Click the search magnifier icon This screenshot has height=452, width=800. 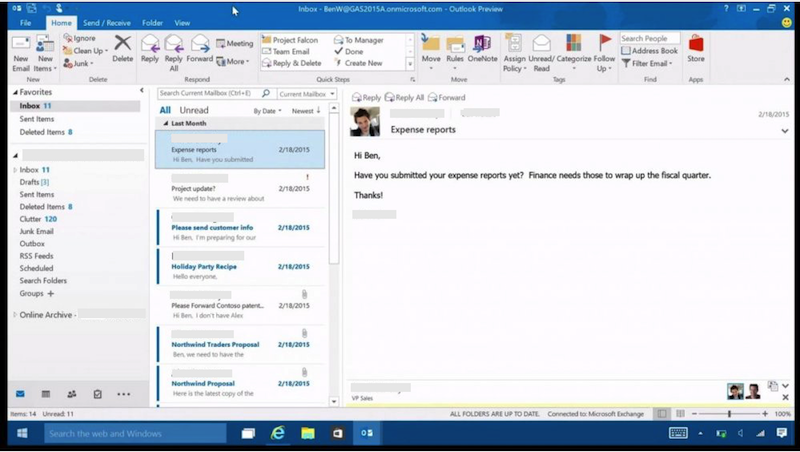tap(266, 93)
